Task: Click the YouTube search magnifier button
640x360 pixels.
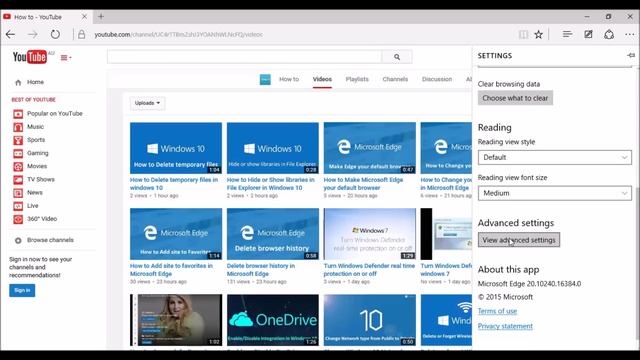Action: (x=397, y=57)
